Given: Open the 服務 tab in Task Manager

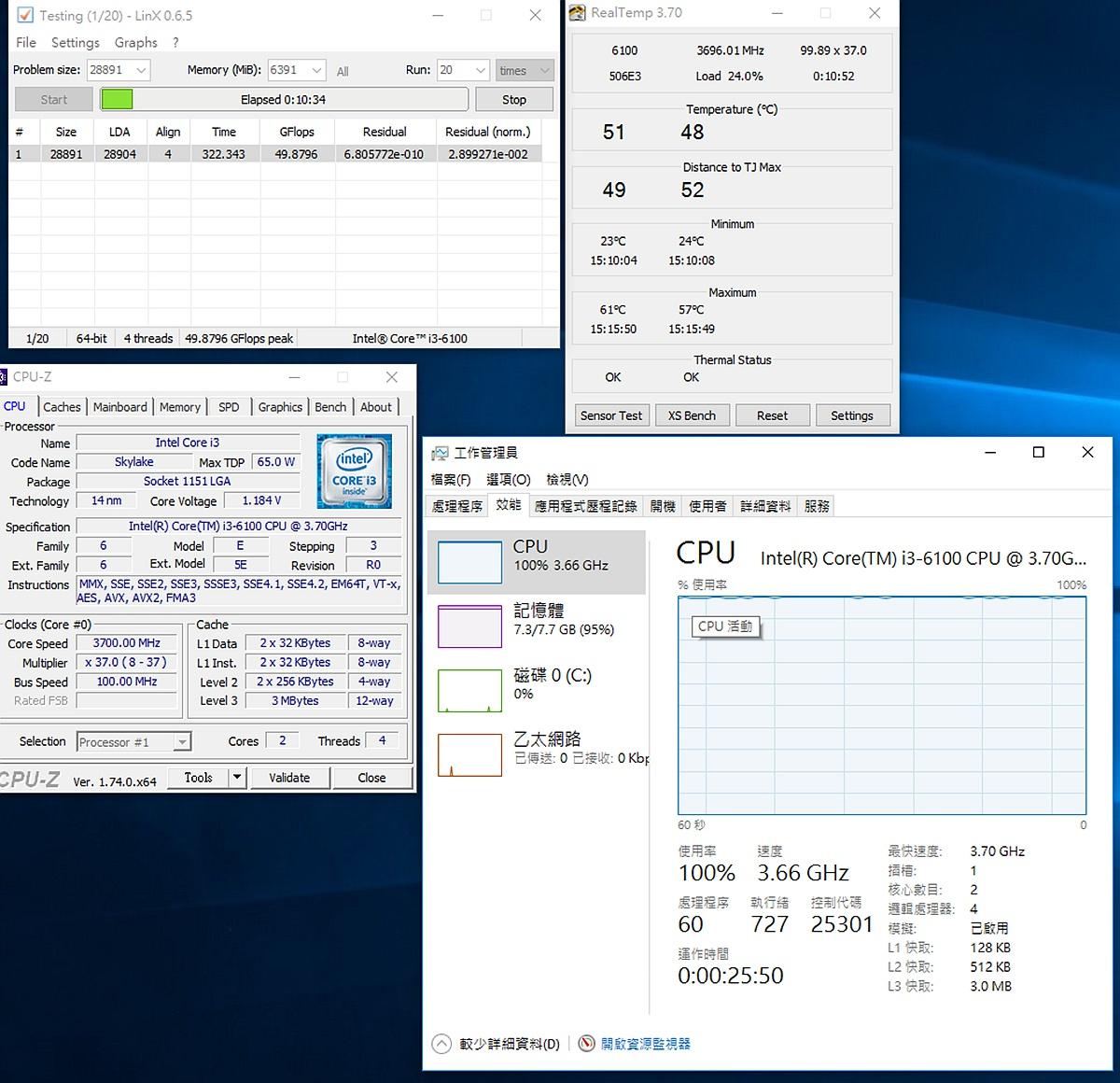Looking at the screenshot, I should pyautogui.click(x=817, y=506).
